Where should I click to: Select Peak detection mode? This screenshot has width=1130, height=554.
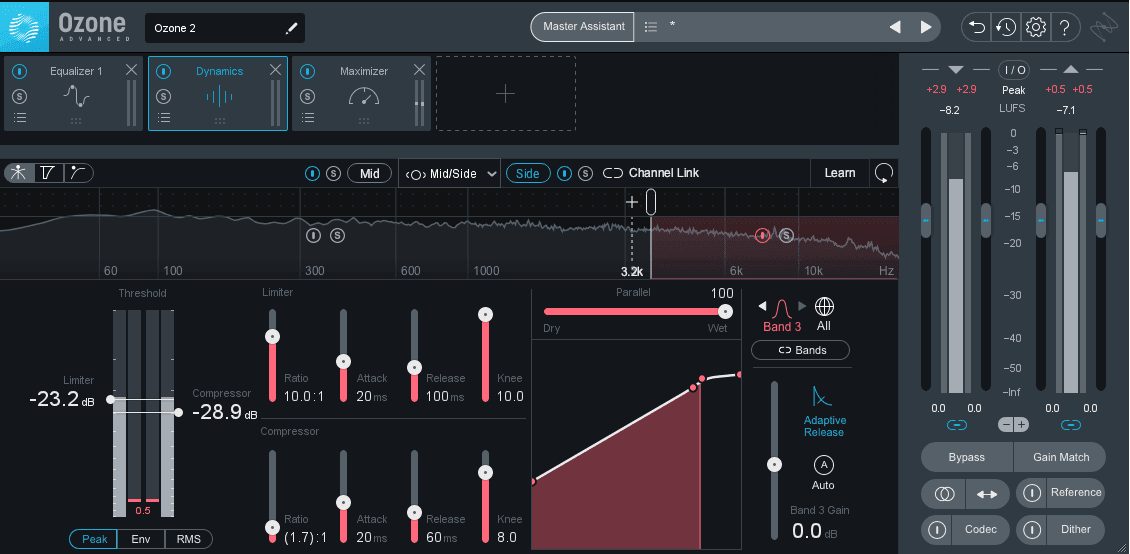pyautogui.click(x=94, y=539)
